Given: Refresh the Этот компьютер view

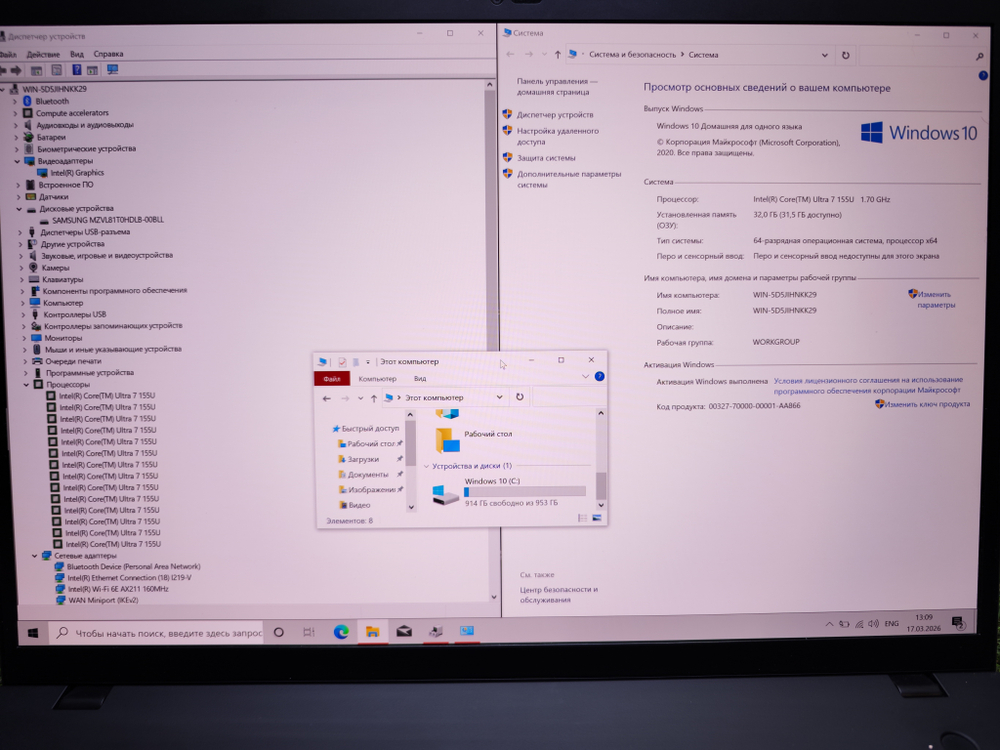Looking at the screenshot, I should 520,397.
